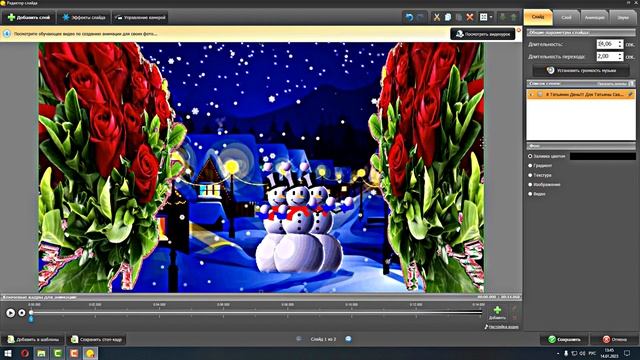Click the black fill color swatch
This screenshot has width=640, height=360.
(x=602, y=156)
